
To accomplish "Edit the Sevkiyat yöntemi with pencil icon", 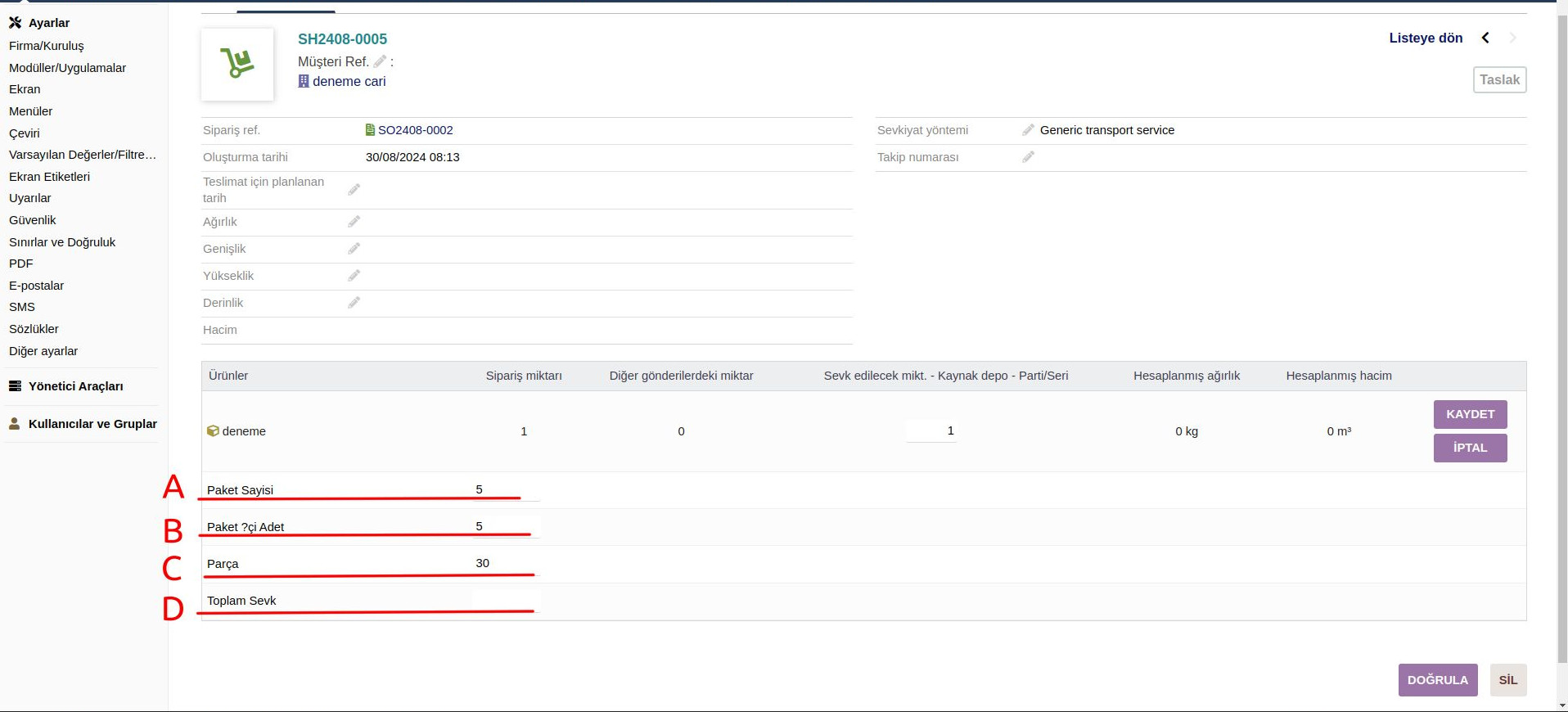I will 1028,130.
